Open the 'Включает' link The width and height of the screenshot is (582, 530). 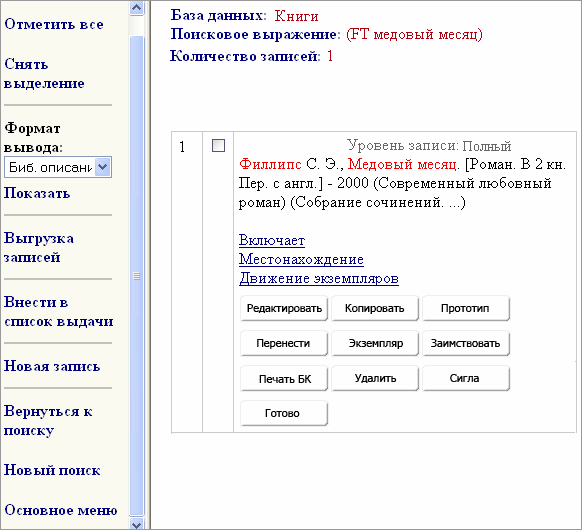click(x=272, y=240)
